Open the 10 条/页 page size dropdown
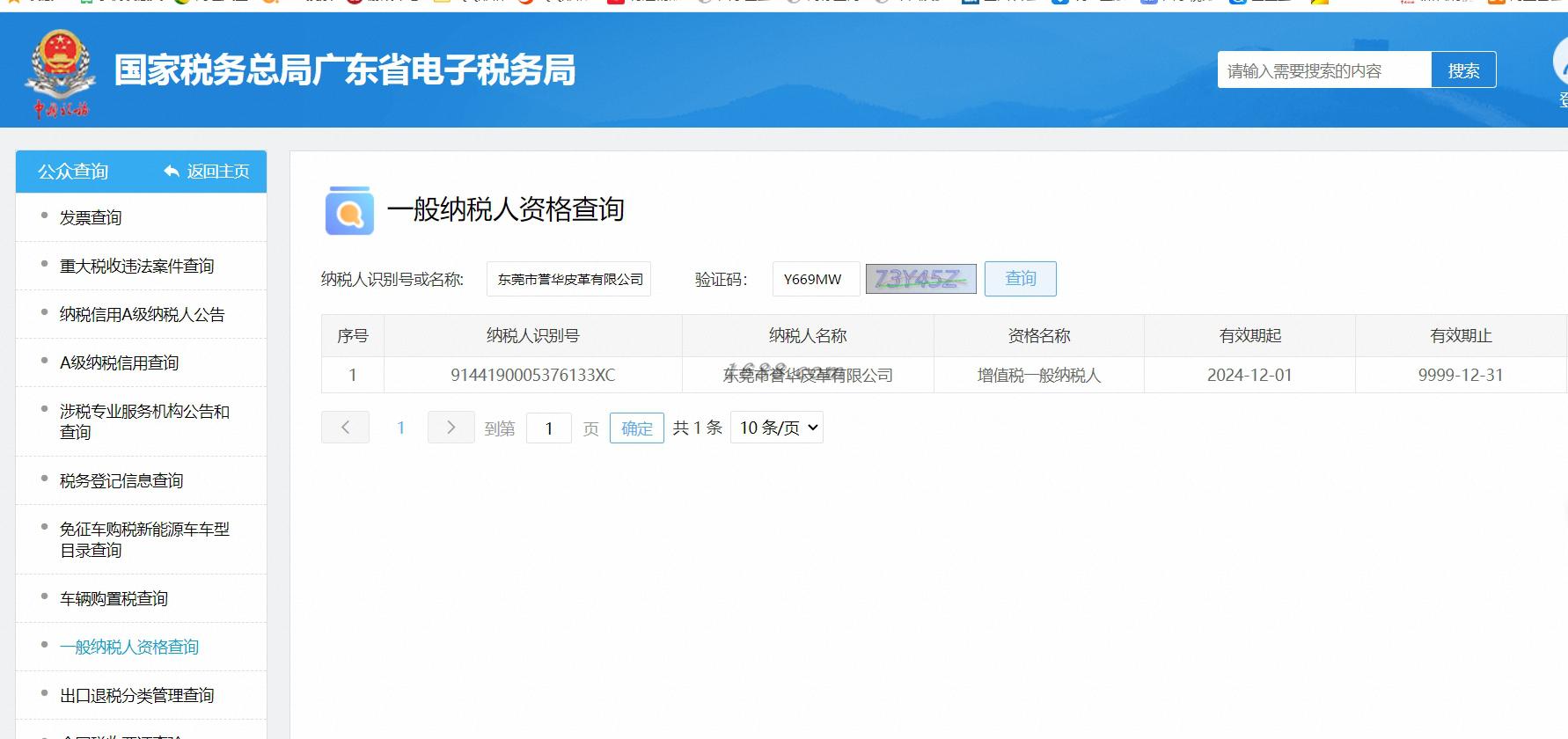This screenshot has height=739, width=1568. 777,428
